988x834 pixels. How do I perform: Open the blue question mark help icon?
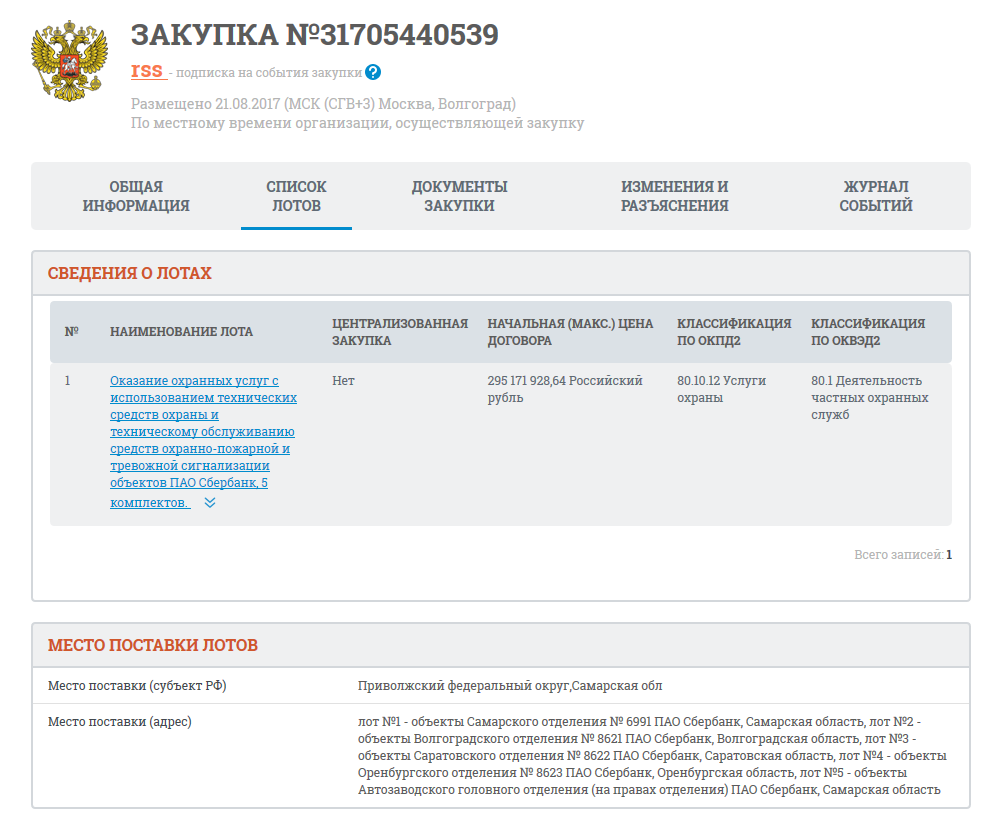point(373,72)
